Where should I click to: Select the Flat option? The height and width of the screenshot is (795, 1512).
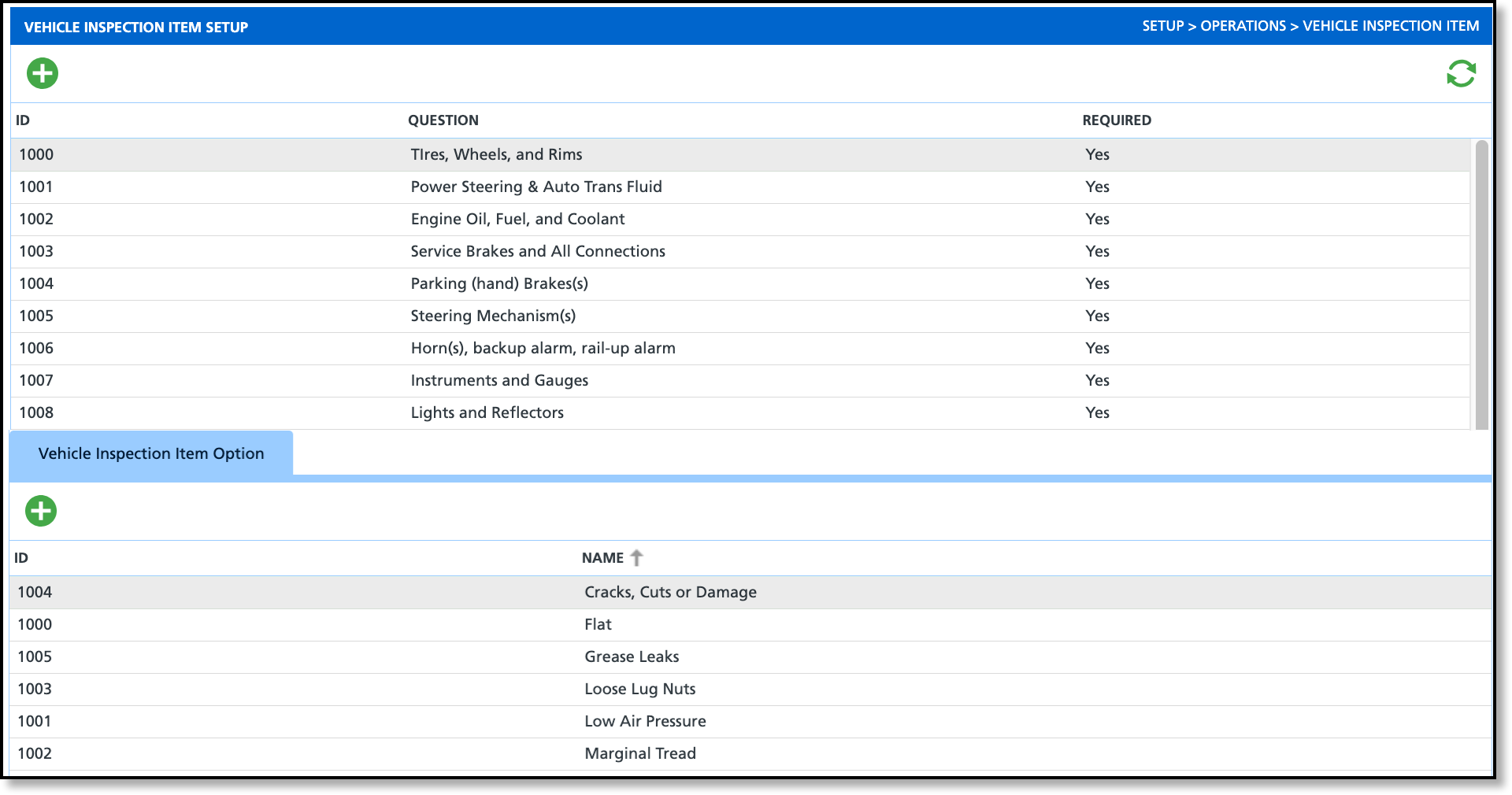tap(750, 625)
